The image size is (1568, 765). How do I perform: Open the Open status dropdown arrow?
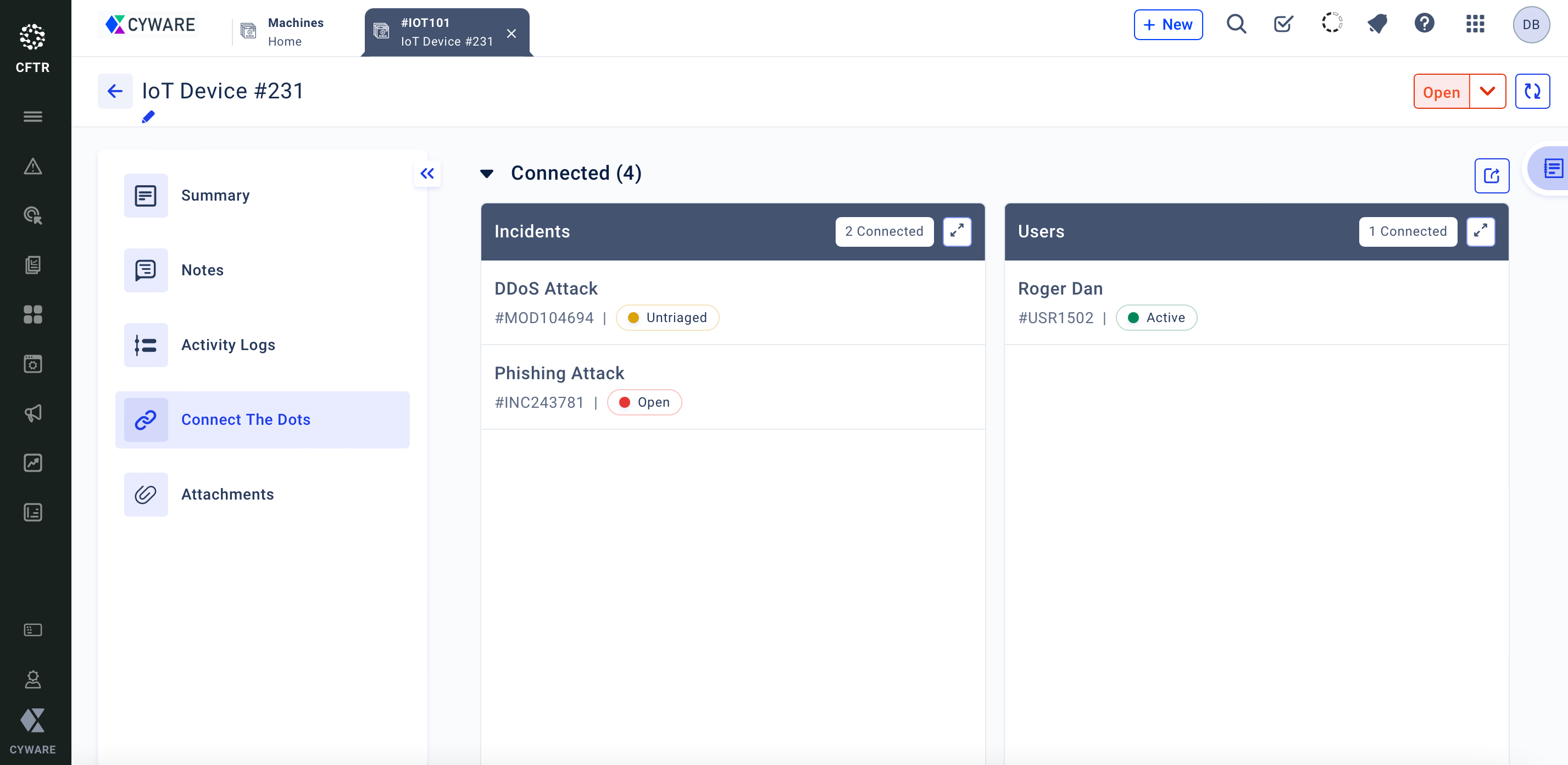pos(1487,92)
